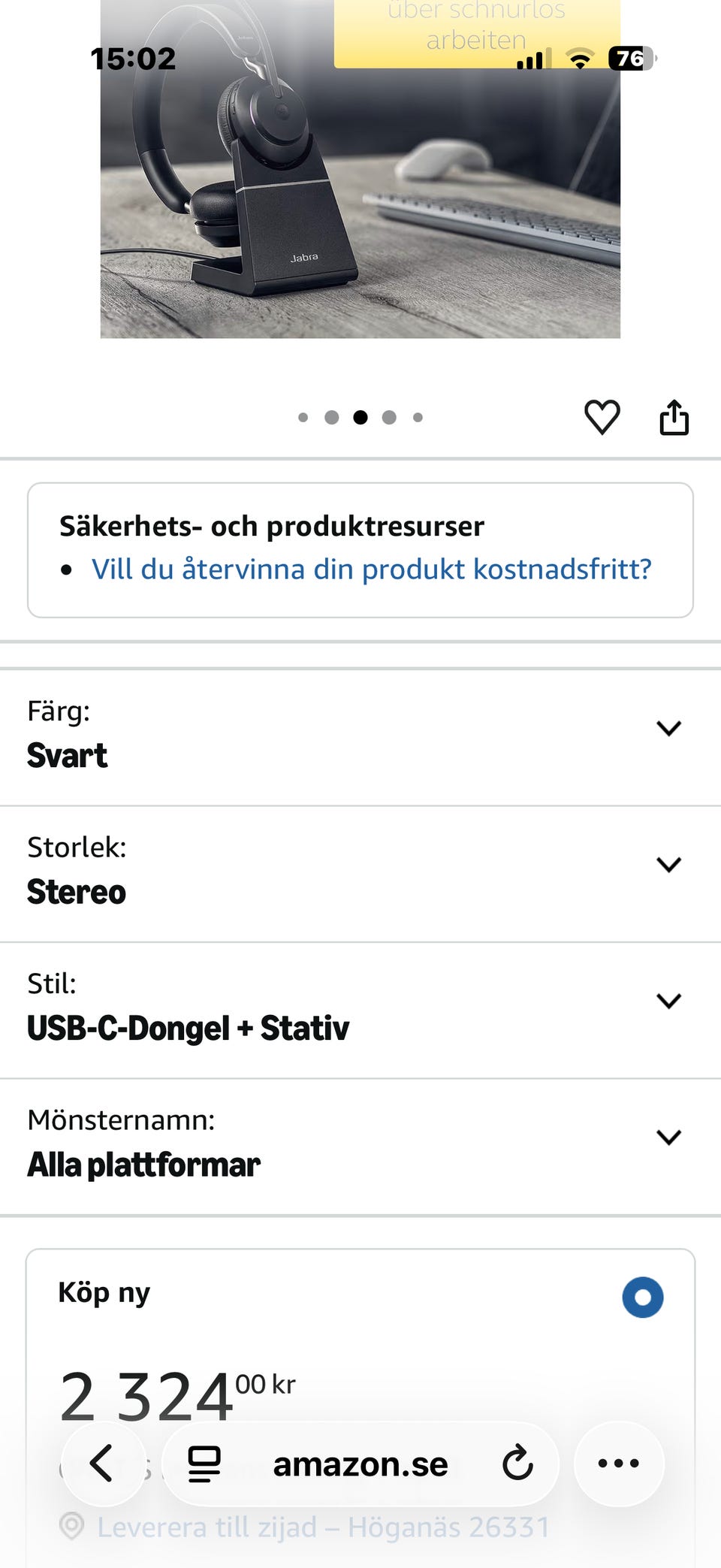Select the Köp ny radio button
Screen dimensions: 721x1568
point(642,1297)
